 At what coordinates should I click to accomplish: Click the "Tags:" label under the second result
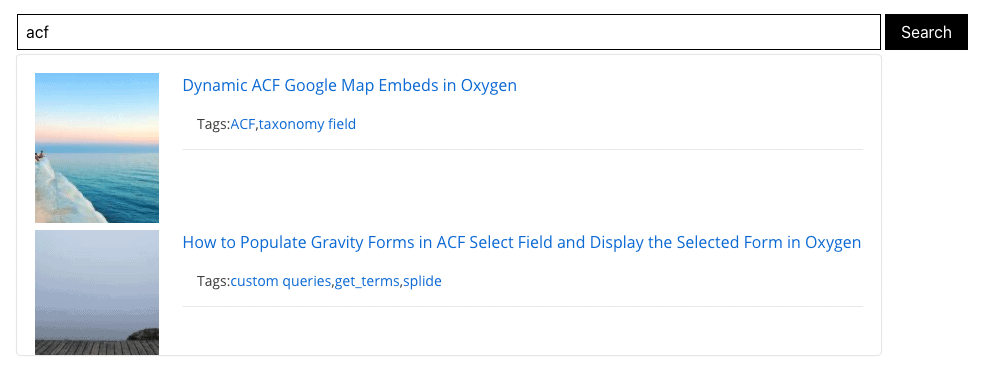(214, 281)
